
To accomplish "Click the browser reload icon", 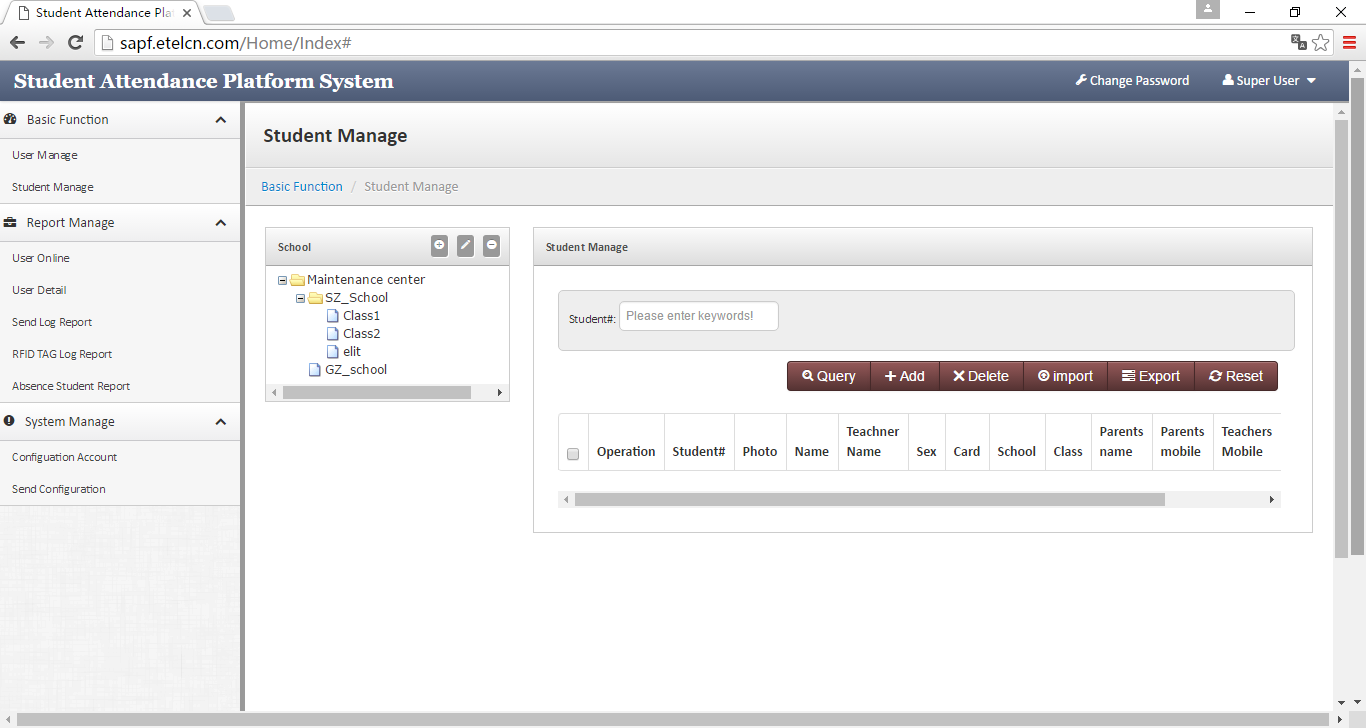I will (x=75, y=43).
